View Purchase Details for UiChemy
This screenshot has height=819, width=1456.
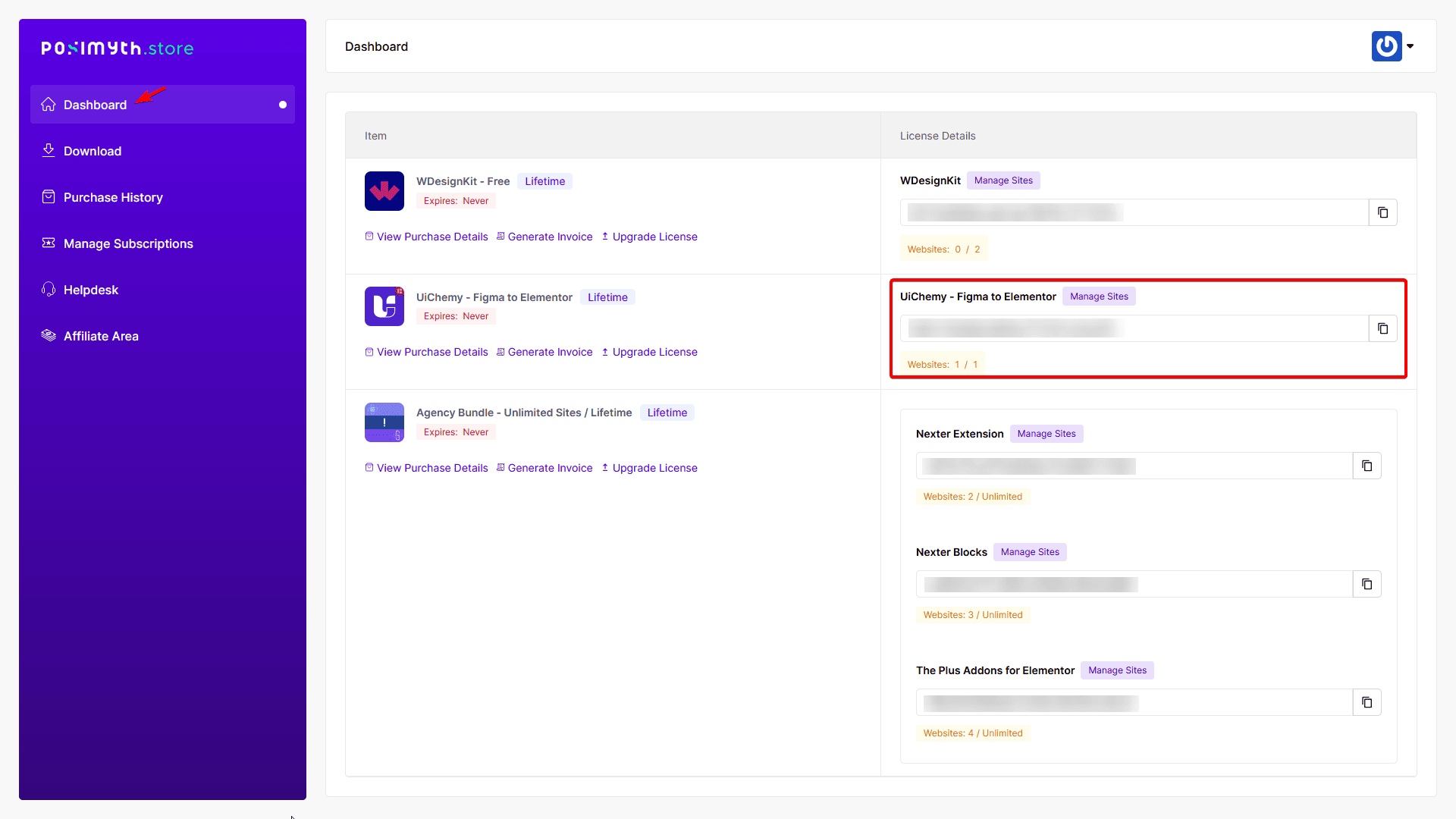point(426,352)
